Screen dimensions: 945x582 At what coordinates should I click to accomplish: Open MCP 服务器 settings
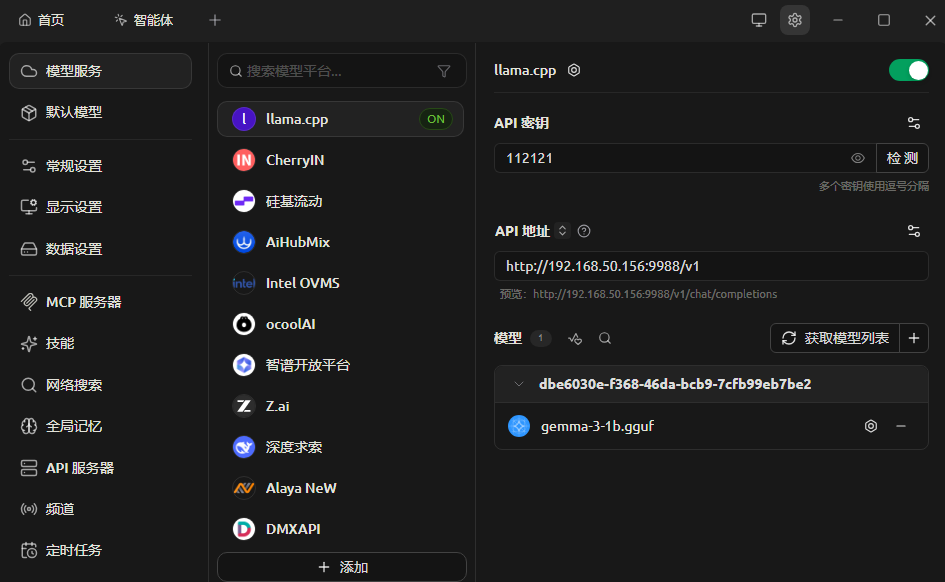pyautogui.click(x=101, y=302)
